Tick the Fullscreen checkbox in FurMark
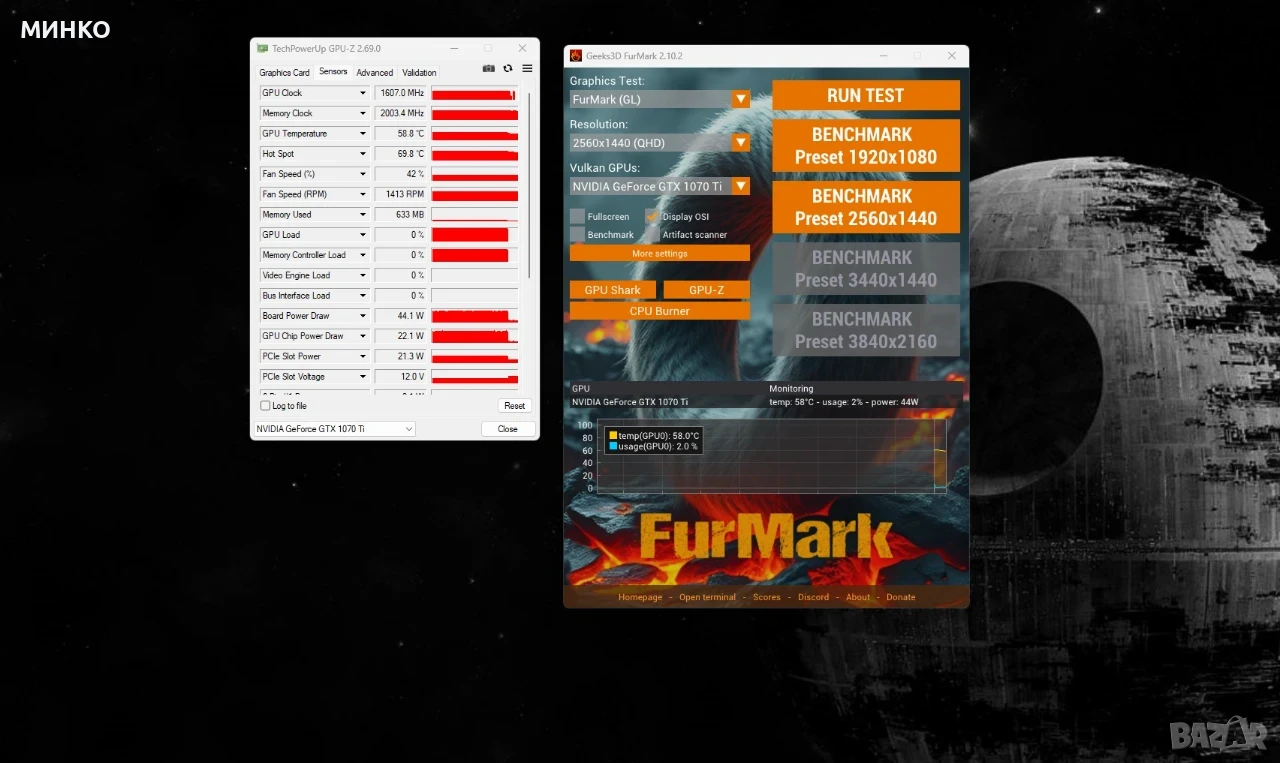This screenshot has width=1280, height=763. [x=577, y=216]
